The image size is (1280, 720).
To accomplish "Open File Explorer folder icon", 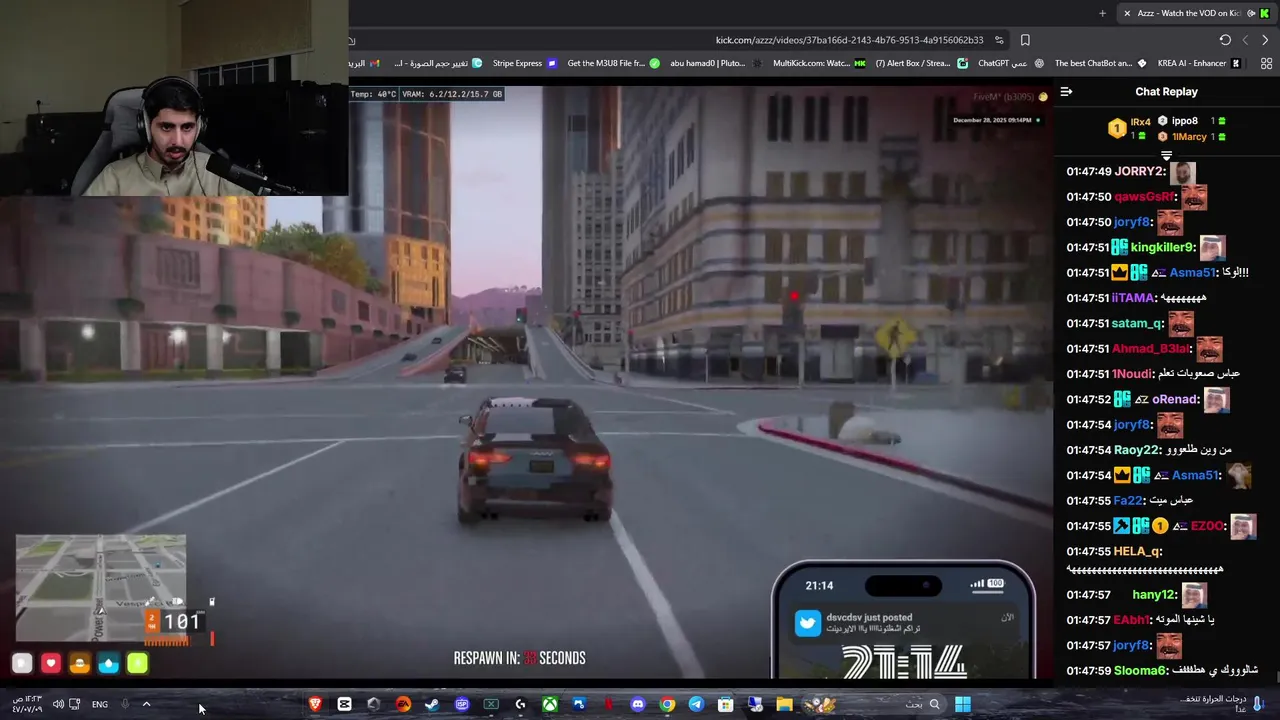I will point(784,704).
